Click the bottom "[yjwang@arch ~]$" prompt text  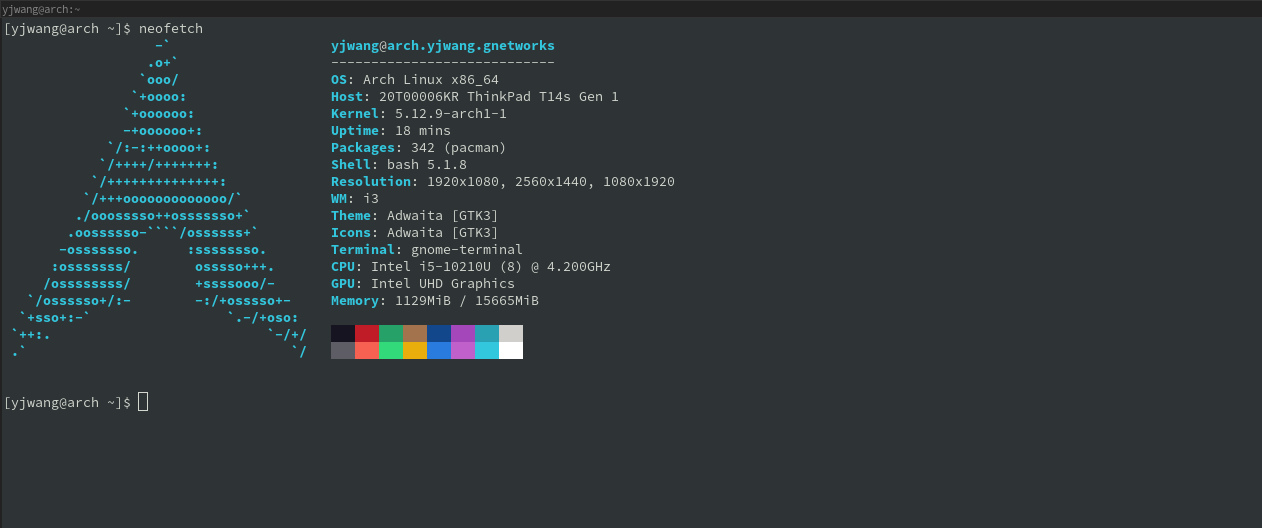point(67,403)
